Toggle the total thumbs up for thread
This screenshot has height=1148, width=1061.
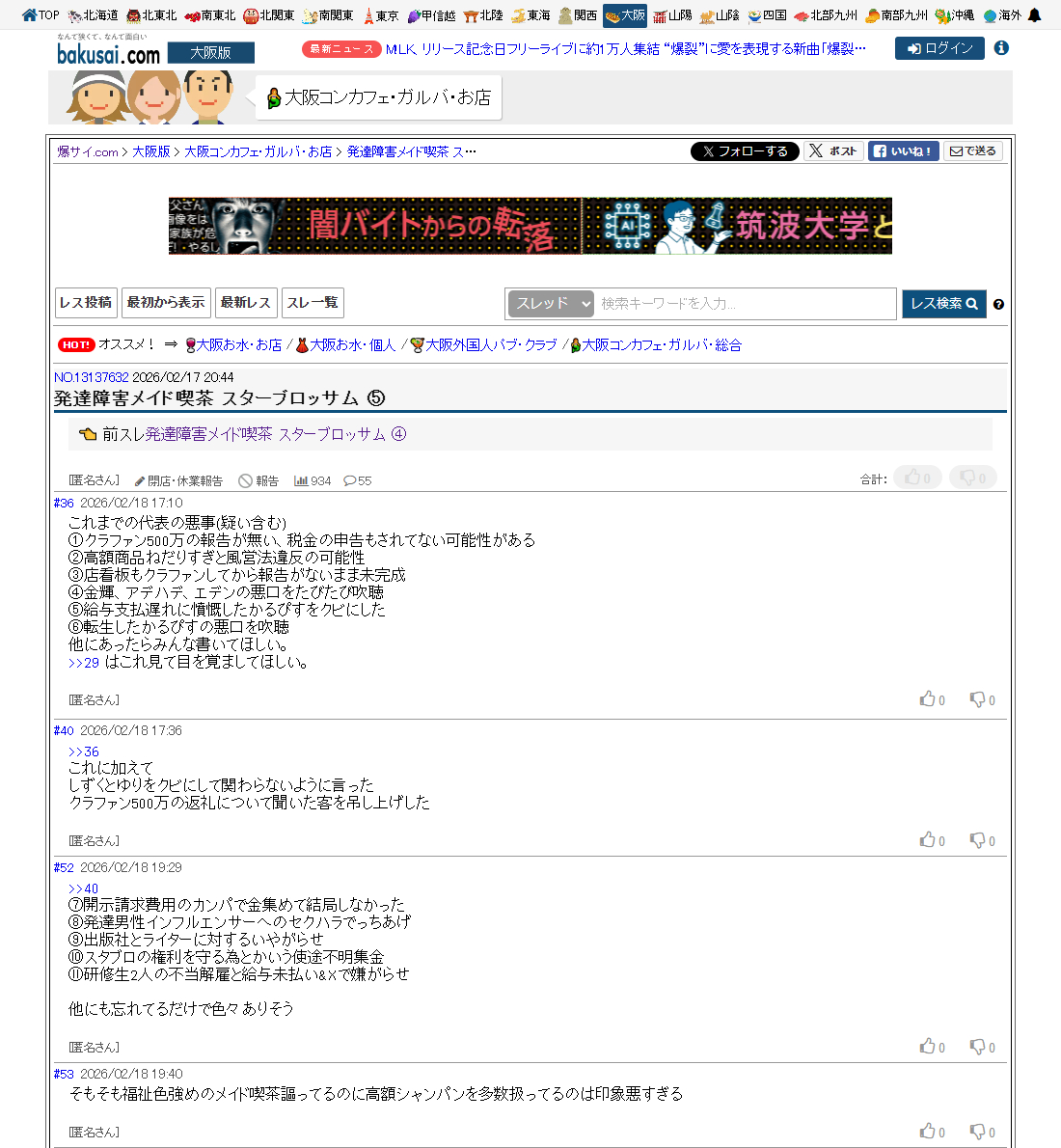[916, 478]
